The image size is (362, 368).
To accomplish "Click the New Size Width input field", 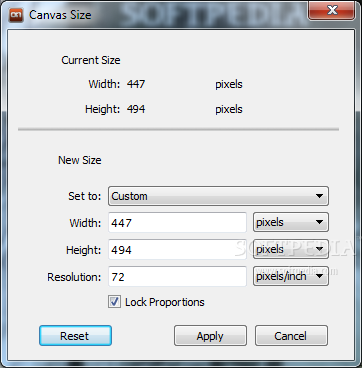I will pos(177,223).
